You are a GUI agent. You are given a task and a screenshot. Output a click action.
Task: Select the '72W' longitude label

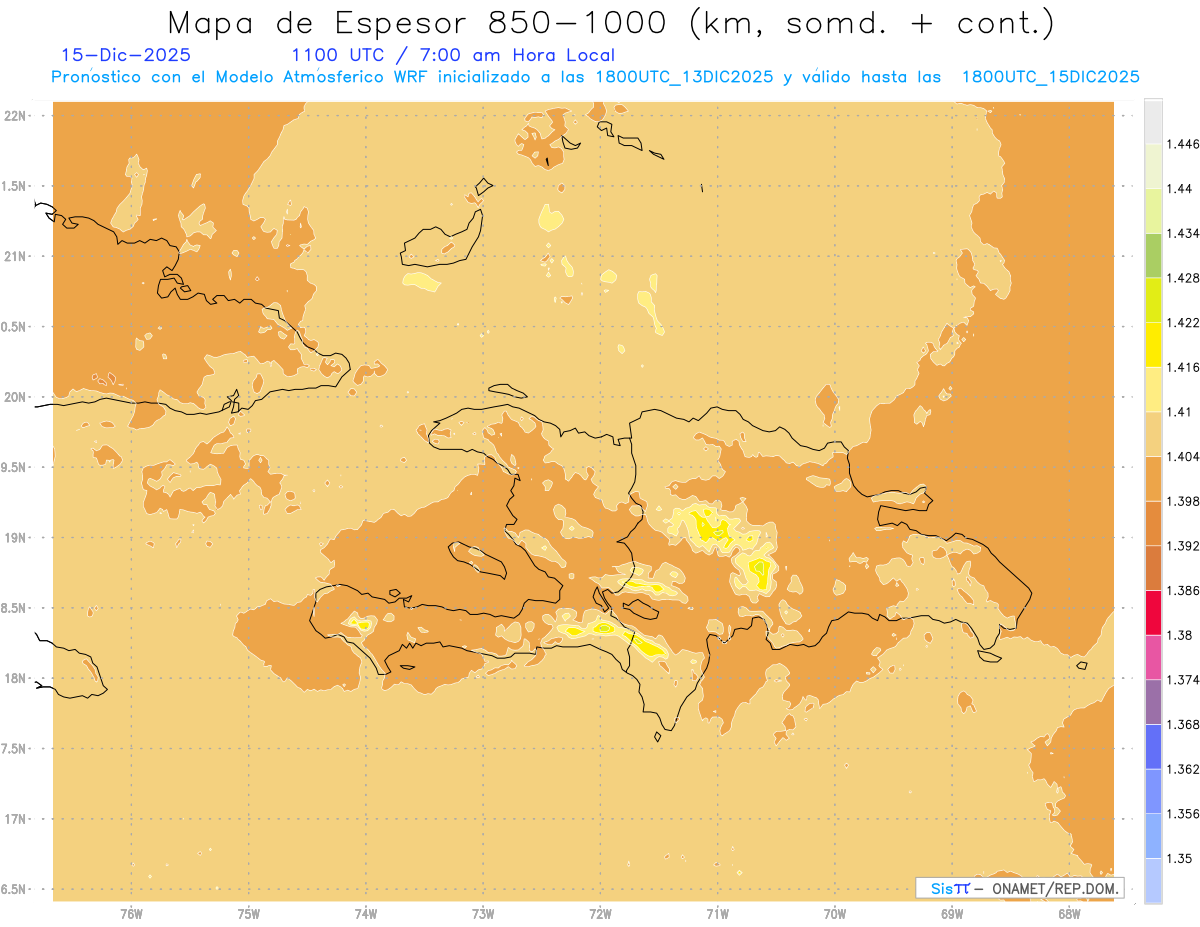(x=600, y=913)
